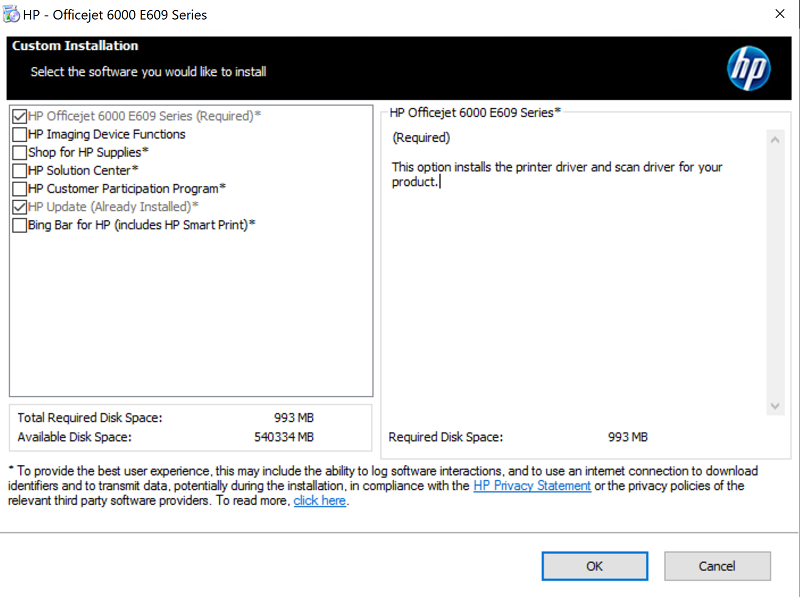Toggle the HP Update checkbox
The width and height of the screenshot is (800, 597).
pos(19,207)
